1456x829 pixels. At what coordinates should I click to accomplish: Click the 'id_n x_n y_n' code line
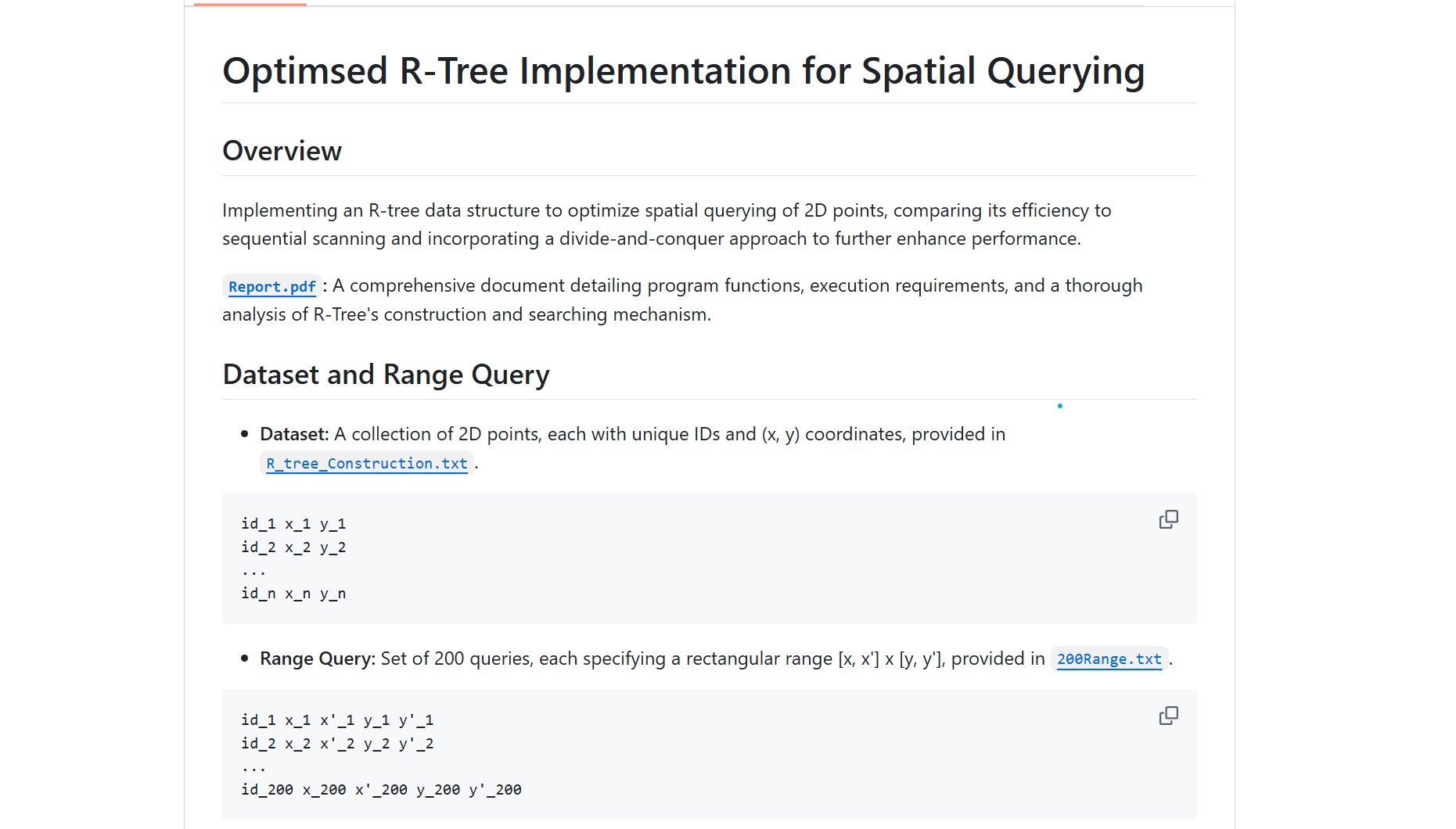pos(293,594)
